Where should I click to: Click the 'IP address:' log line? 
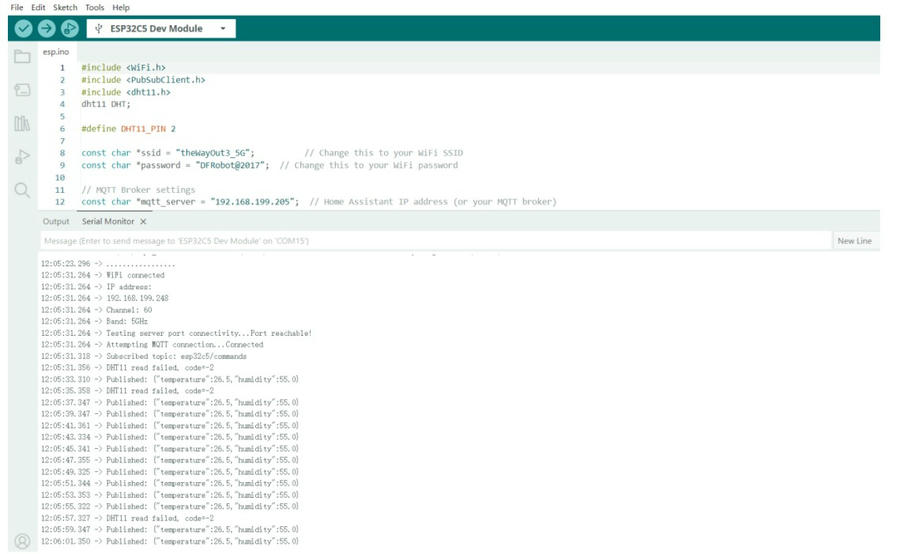tap(96, 287)
